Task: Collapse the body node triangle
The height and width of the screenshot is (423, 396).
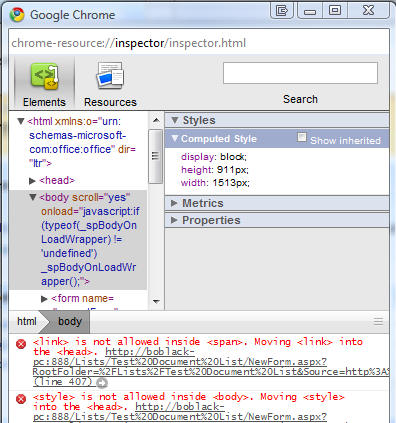Action: point(33,197)
